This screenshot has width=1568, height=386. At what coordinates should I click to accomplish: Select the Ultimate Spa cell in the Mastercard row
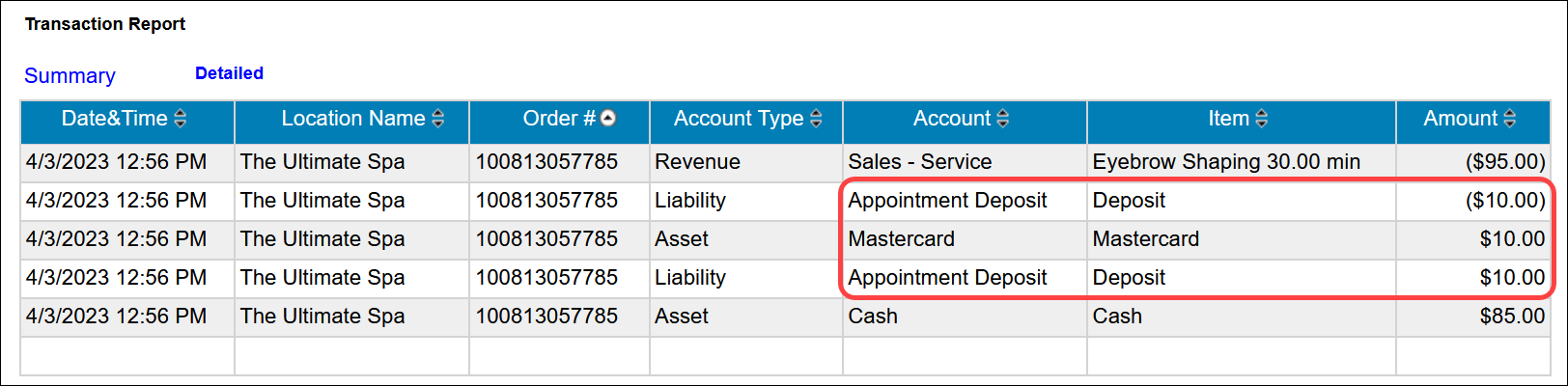(x=351, y=239)
